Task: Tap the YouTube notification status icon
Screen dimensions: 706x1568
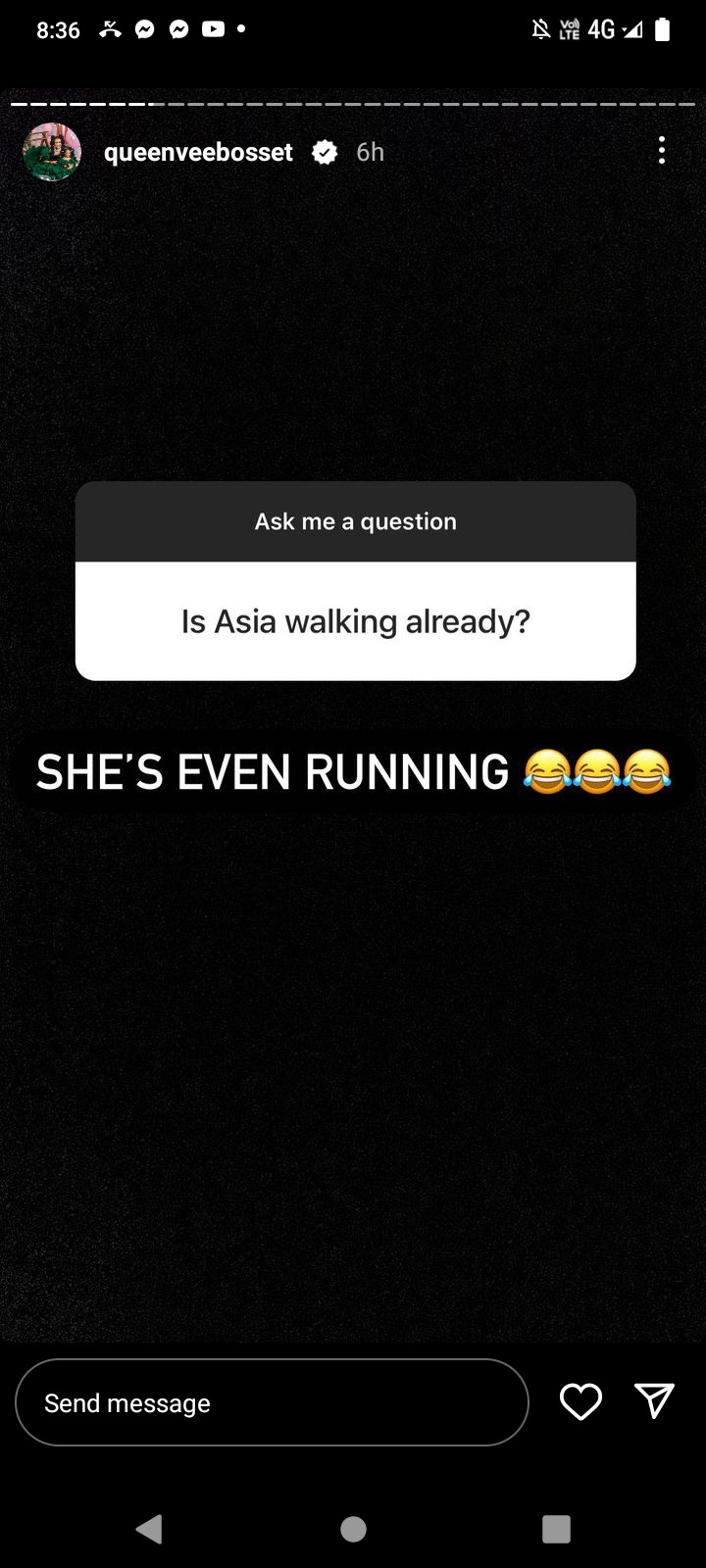Action: (x=213, y=30)
